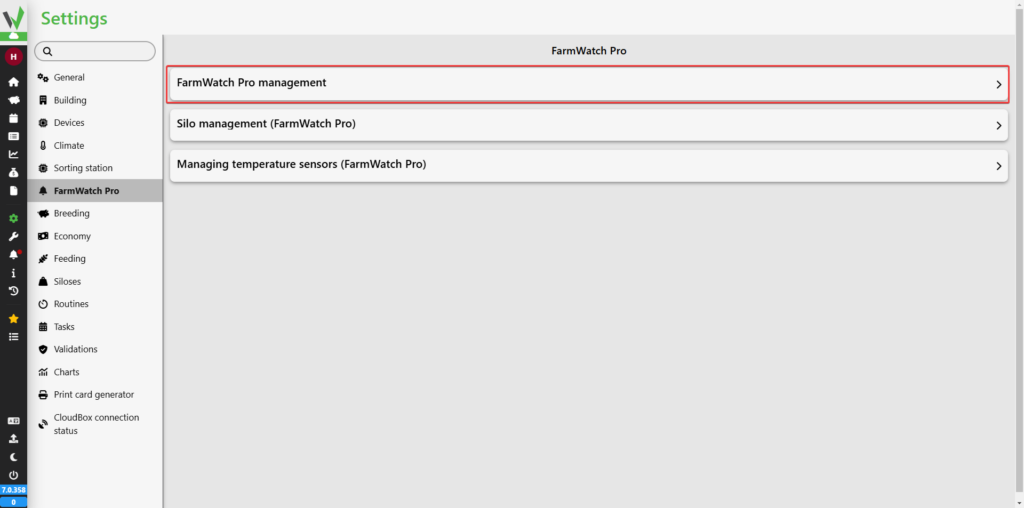
Task: Click the pig icon in left rail
Action: tap(13, 100)
